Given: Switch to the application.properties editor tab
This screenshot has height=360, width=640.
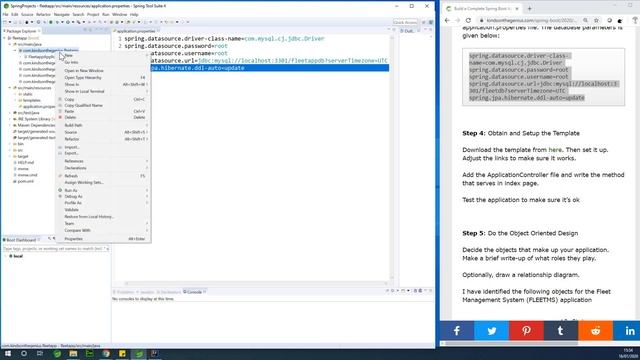Looking at the screenshot, I should pyautogui.click(x=136, y=31).
